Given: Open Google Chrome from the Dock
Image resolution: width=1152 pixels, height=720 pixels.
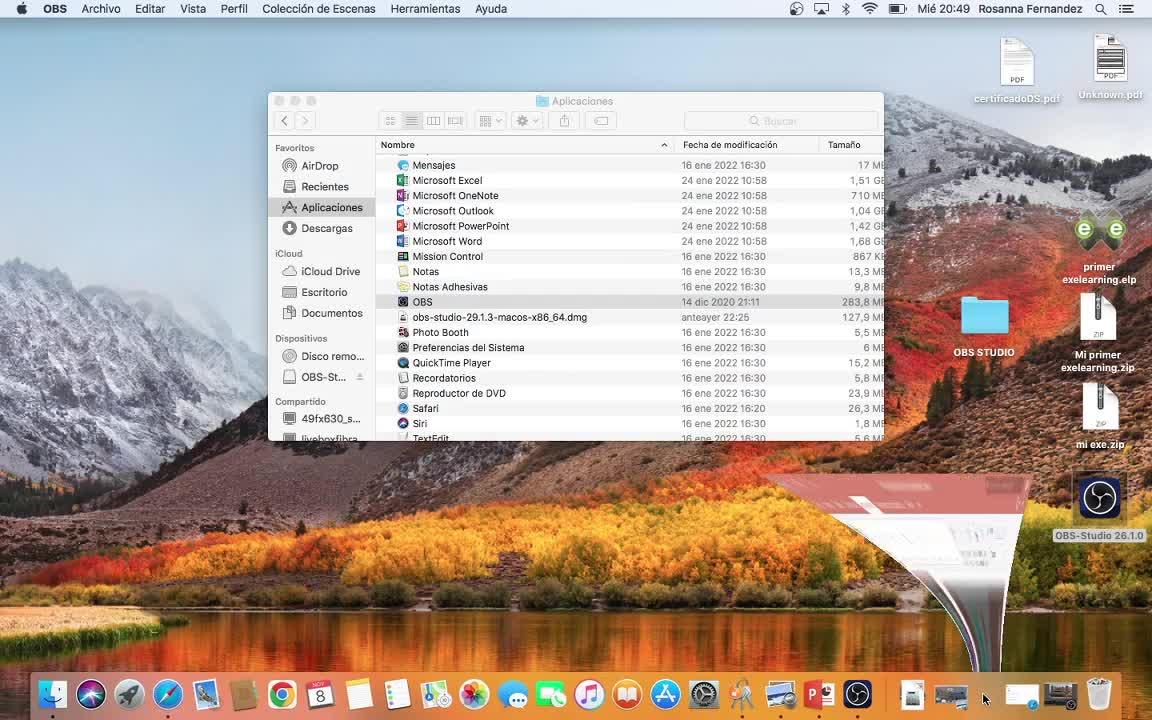Looking at the screenshot, I should [x=282, y=694].
